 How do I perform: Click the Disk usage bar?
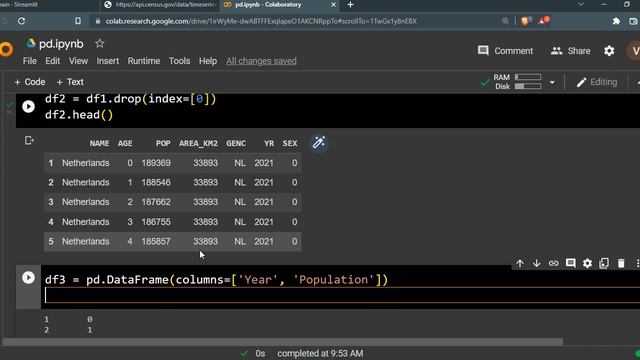click(x=528, y=86)
